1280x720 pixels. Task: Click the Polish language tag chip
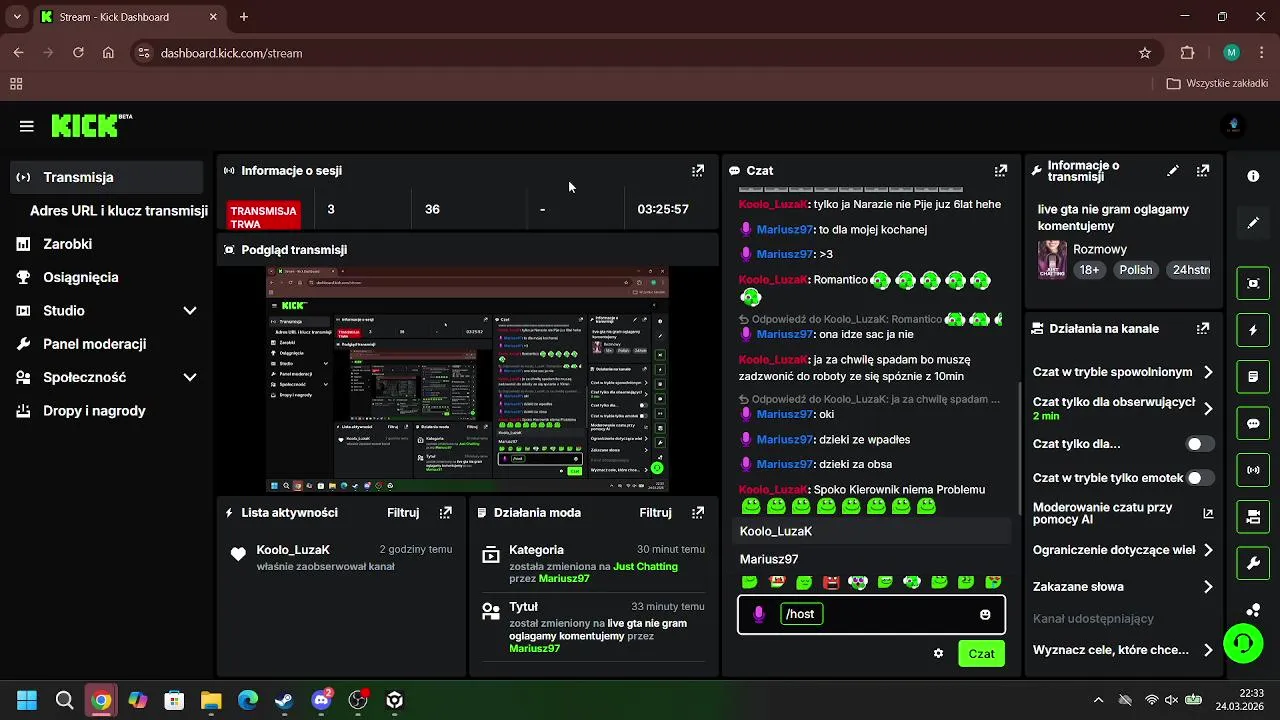click(x=1135, y=270)
